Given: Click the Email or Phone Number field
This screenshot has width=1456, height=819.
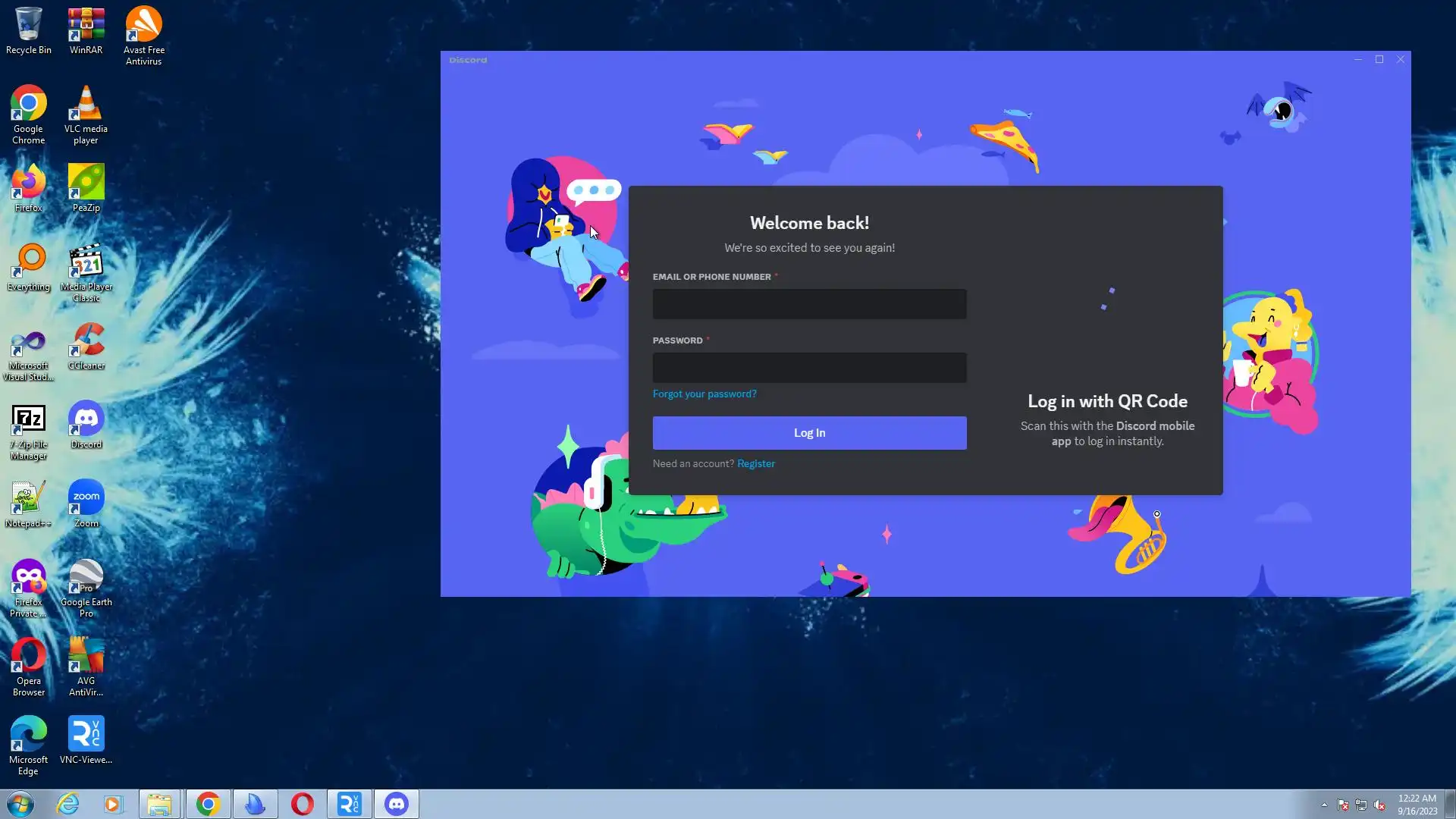Looking at the screenshot, I should coord(809,304).
